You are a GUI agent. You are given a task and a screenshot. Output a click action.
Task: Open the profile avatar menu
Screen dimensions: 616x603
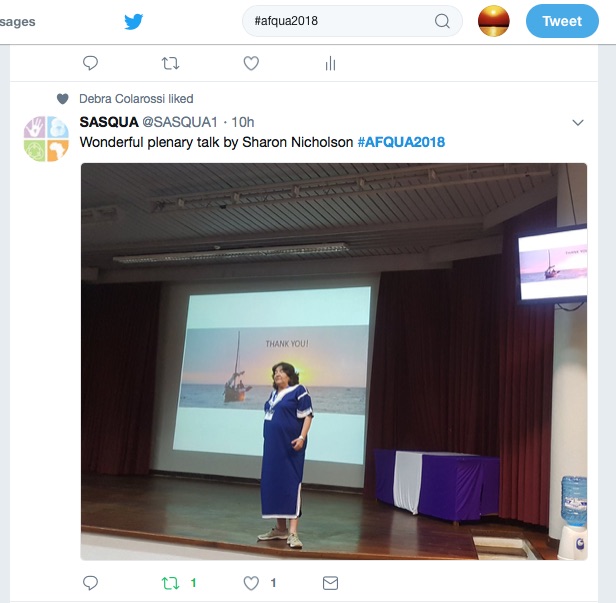[493, 21]
